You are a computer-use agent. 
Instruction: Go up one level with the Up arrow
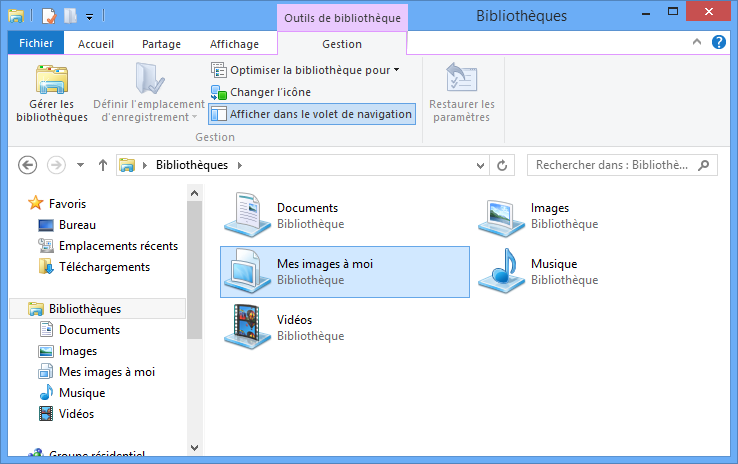tap(103, 165)
